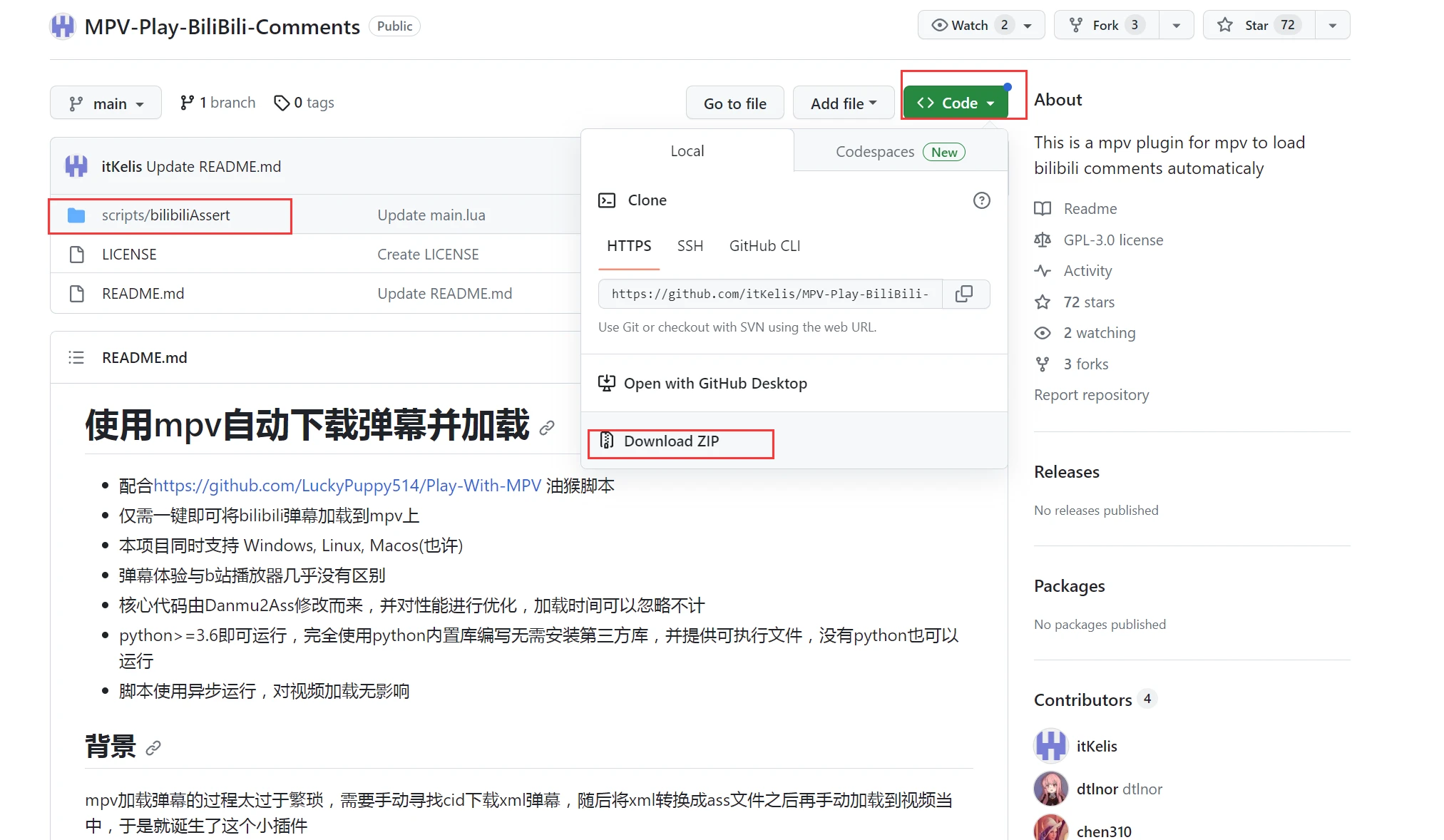Click the pulse icon beside Activity
1444x840 pixels.
coord(1043,271)
